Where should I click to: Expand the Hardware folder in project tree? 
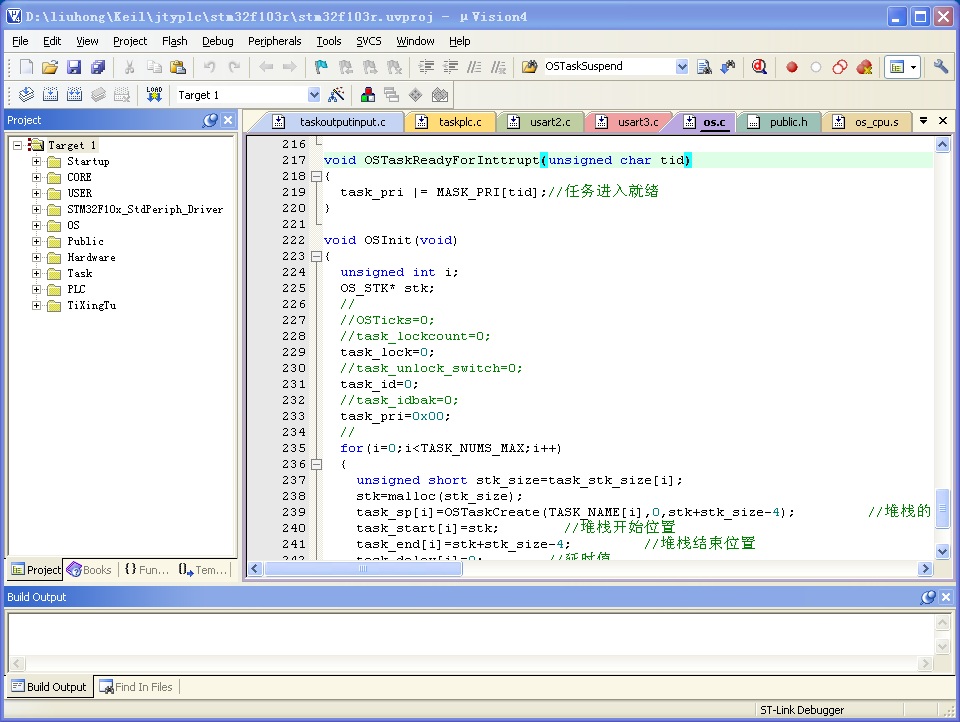37,257
